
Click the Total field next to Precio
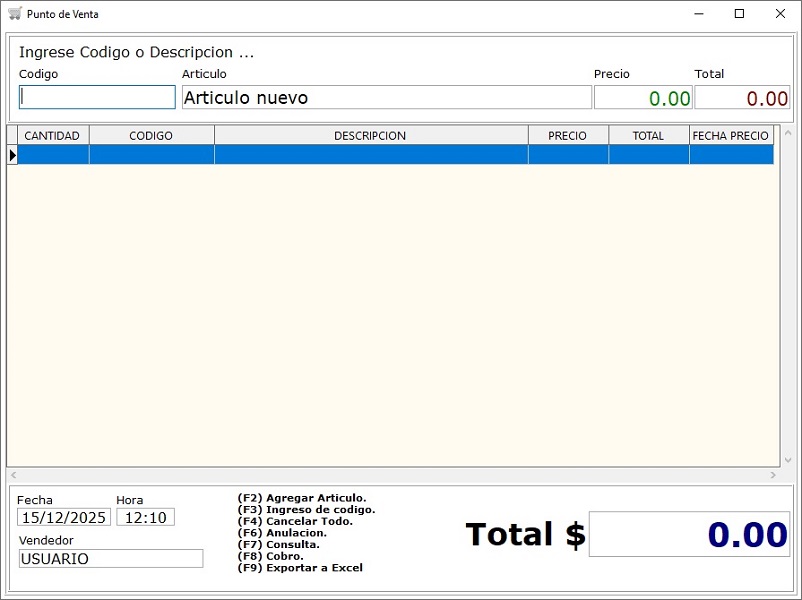point(742,97)
